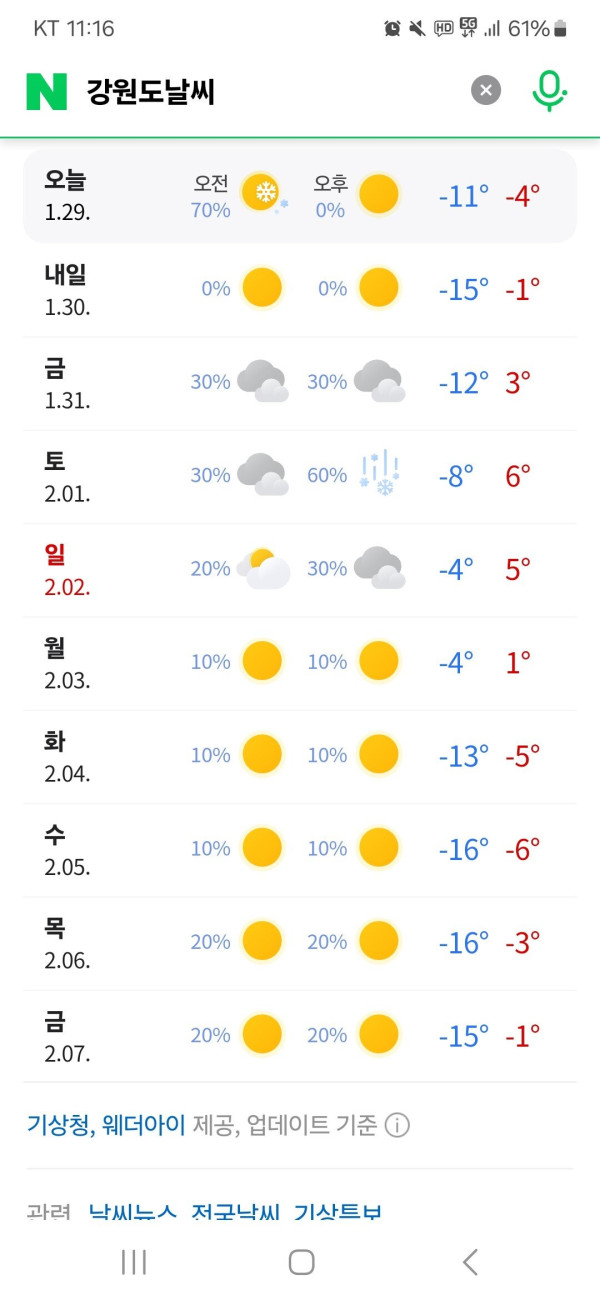
Task: Tap the 전국날씨 related search link
Action: (x=236, y=1213)
